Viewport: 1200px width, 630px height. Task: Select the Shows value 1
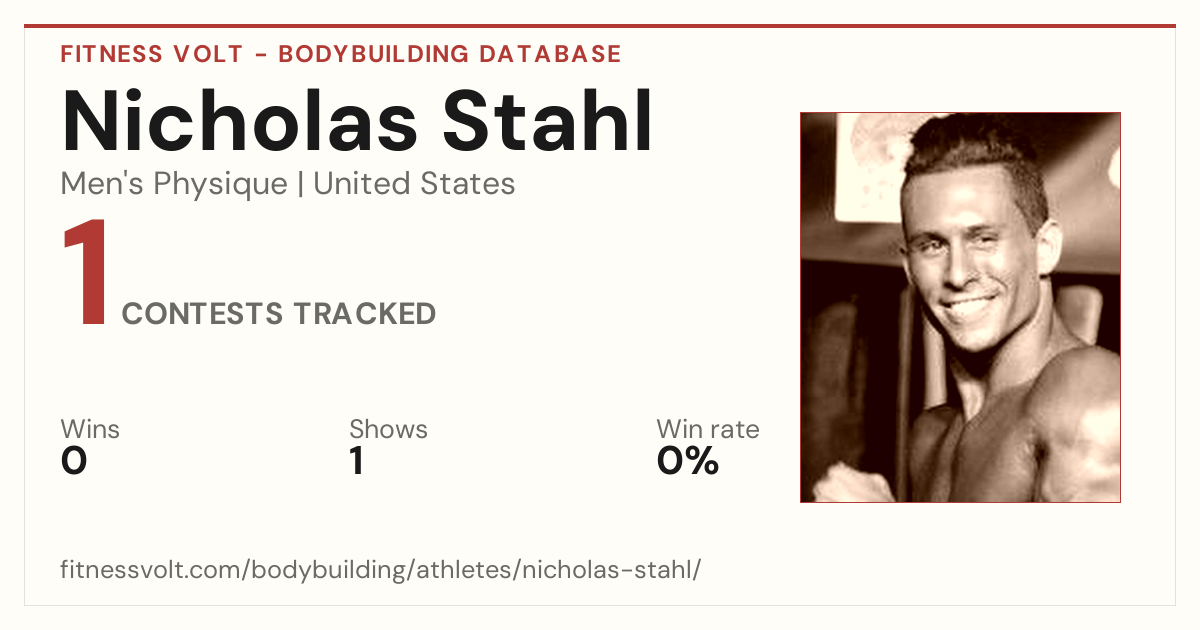pyautogui.click(x=356, y=461)
